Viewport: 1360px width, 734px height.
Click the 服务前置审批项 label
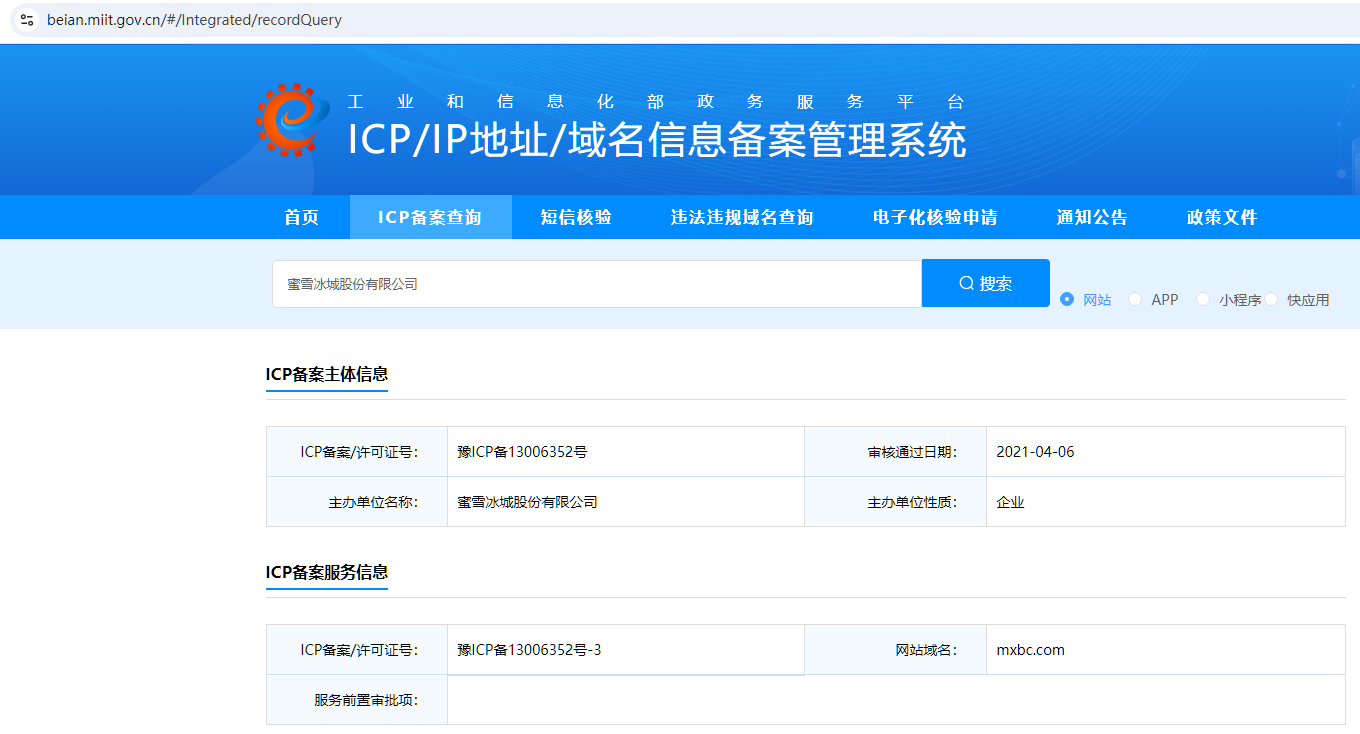(366, 700)
